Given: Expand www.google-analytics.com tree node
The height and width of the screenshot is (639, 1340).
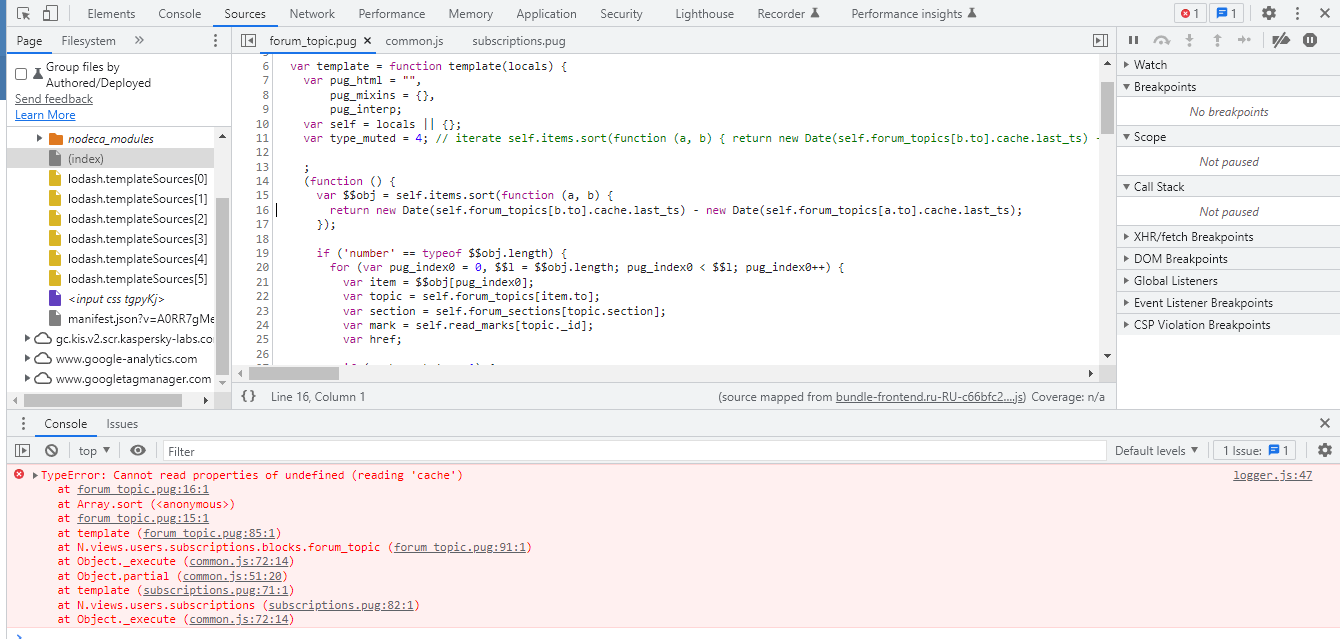Looking at the screenshot, I should pyautogui.click(x=28, y=359).
